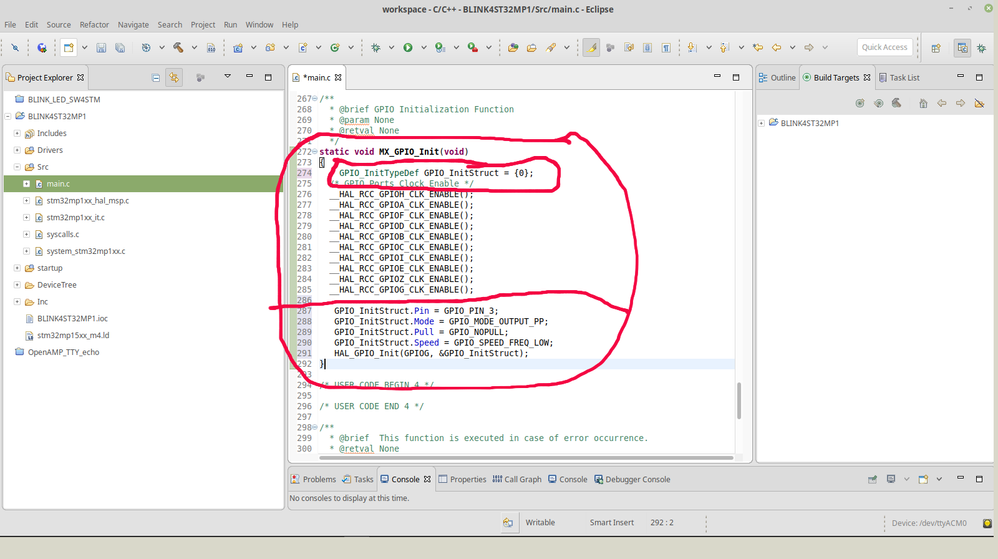Expand the Drivers folder in tree
The height and width of the screenshot is (559, 998).
tap(17, 150)
